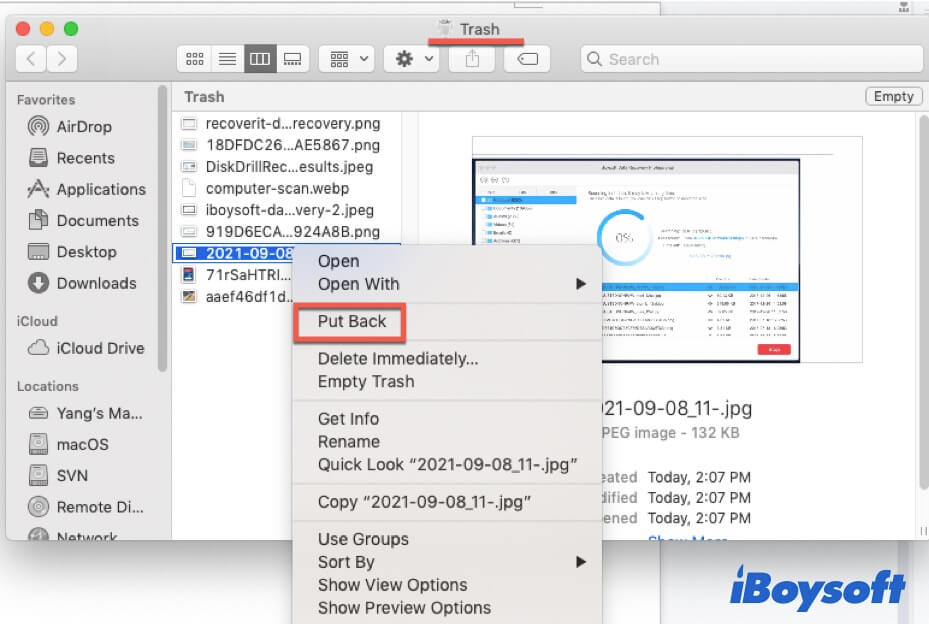Select the highlighted 2021-09-08 file row
The image size is (929, 624).
[x=233, y=253]
